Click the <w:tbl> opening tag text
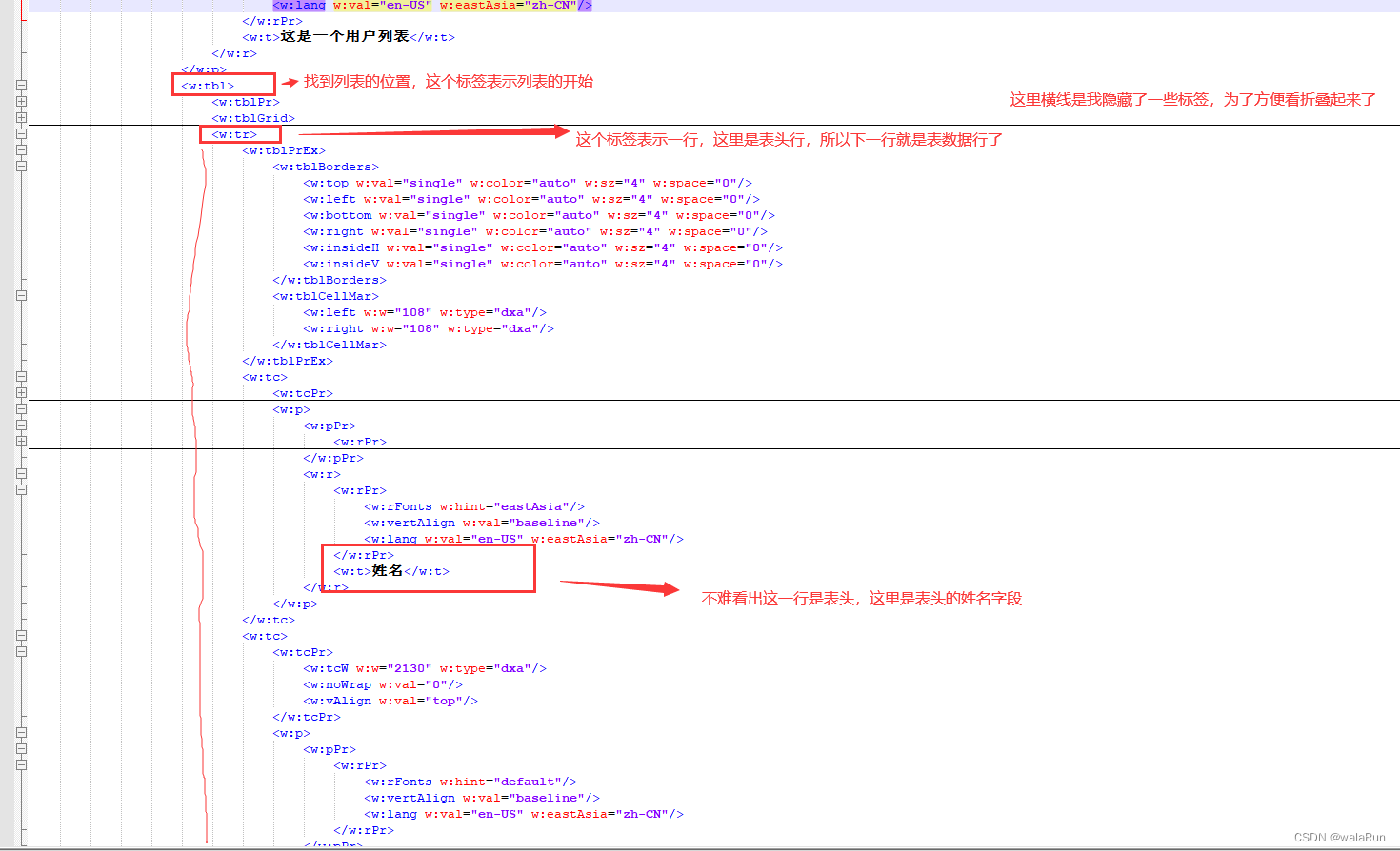This screenshot has width=1400, height=851. (x=208, y=86)
